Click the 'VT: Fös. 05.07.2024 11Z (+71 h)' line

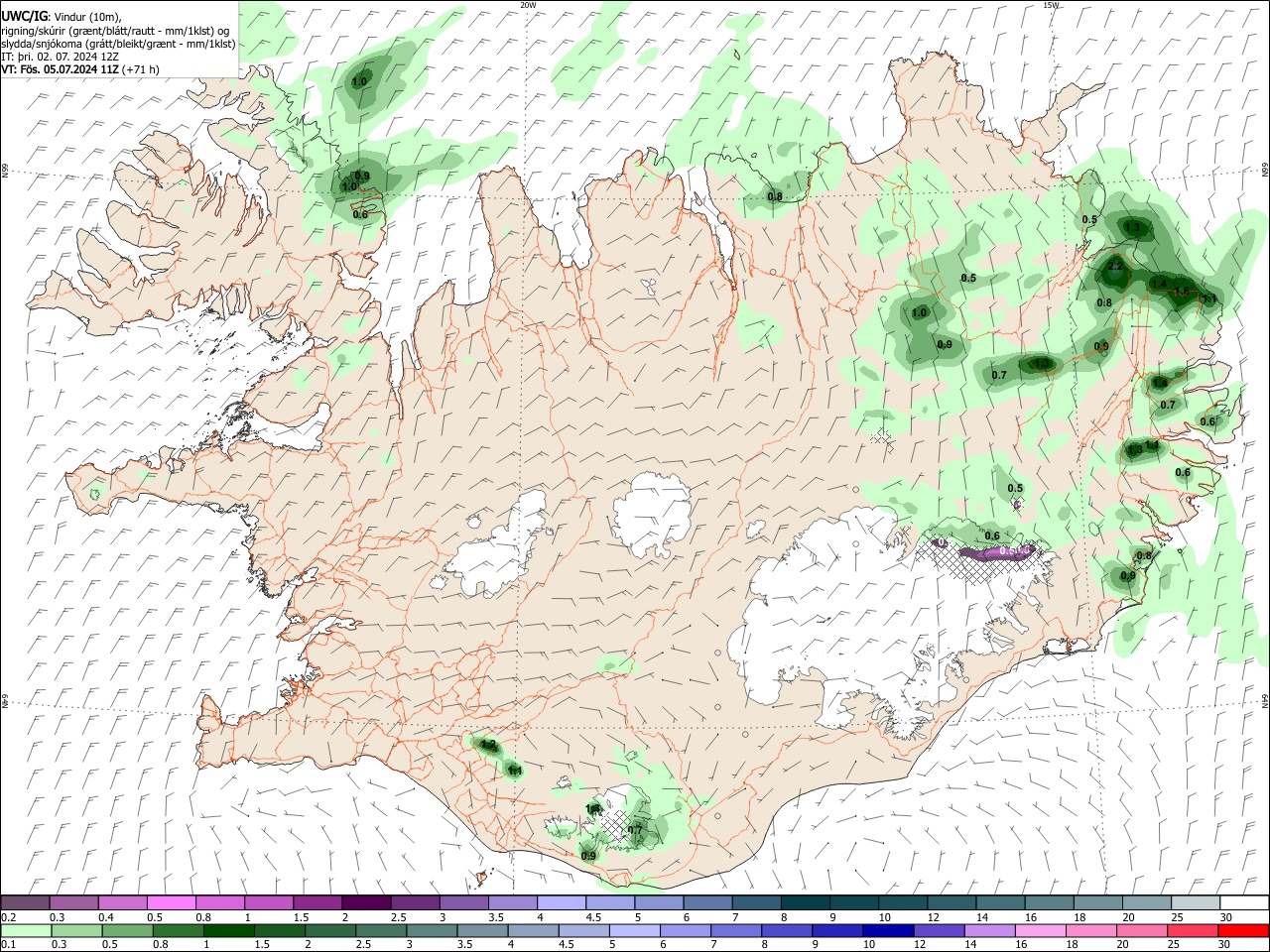[x=80, y=69]
